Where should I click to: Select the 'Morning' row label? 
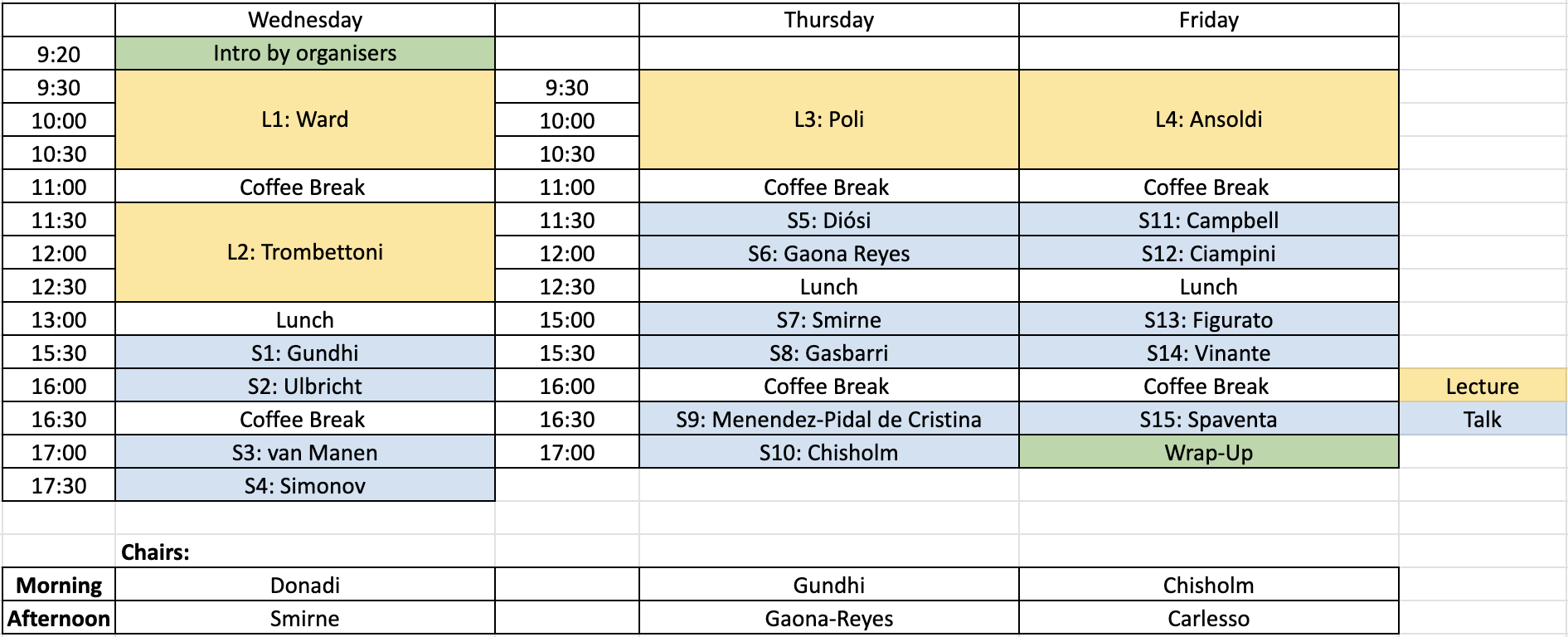point(59,585)
